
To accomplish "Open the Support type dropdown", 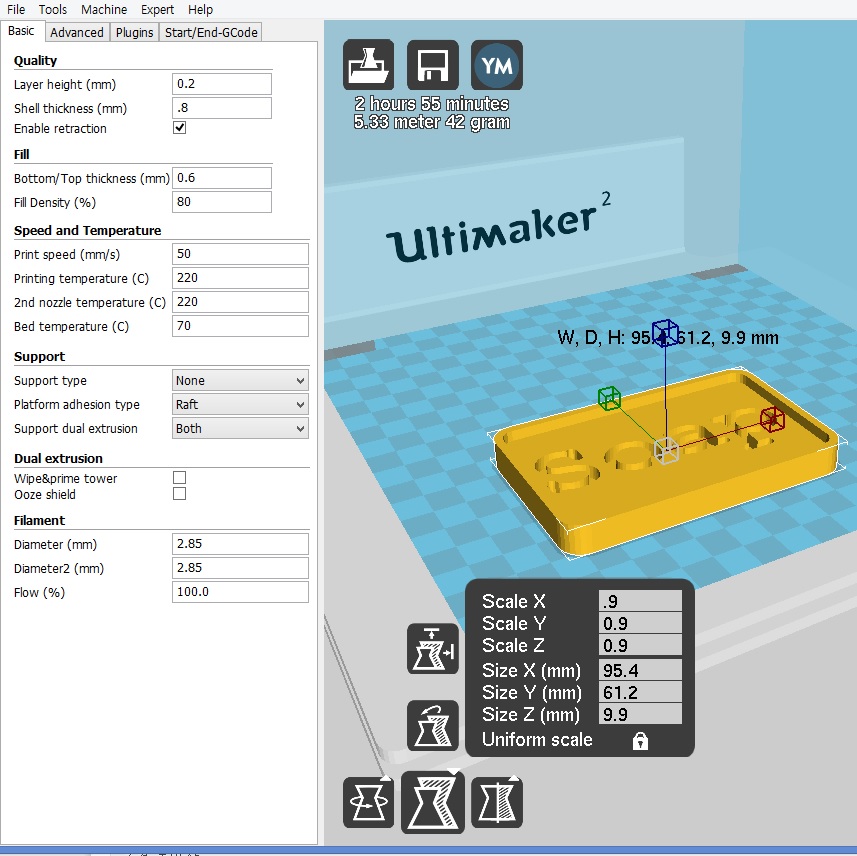I will [x=240, y=380].
